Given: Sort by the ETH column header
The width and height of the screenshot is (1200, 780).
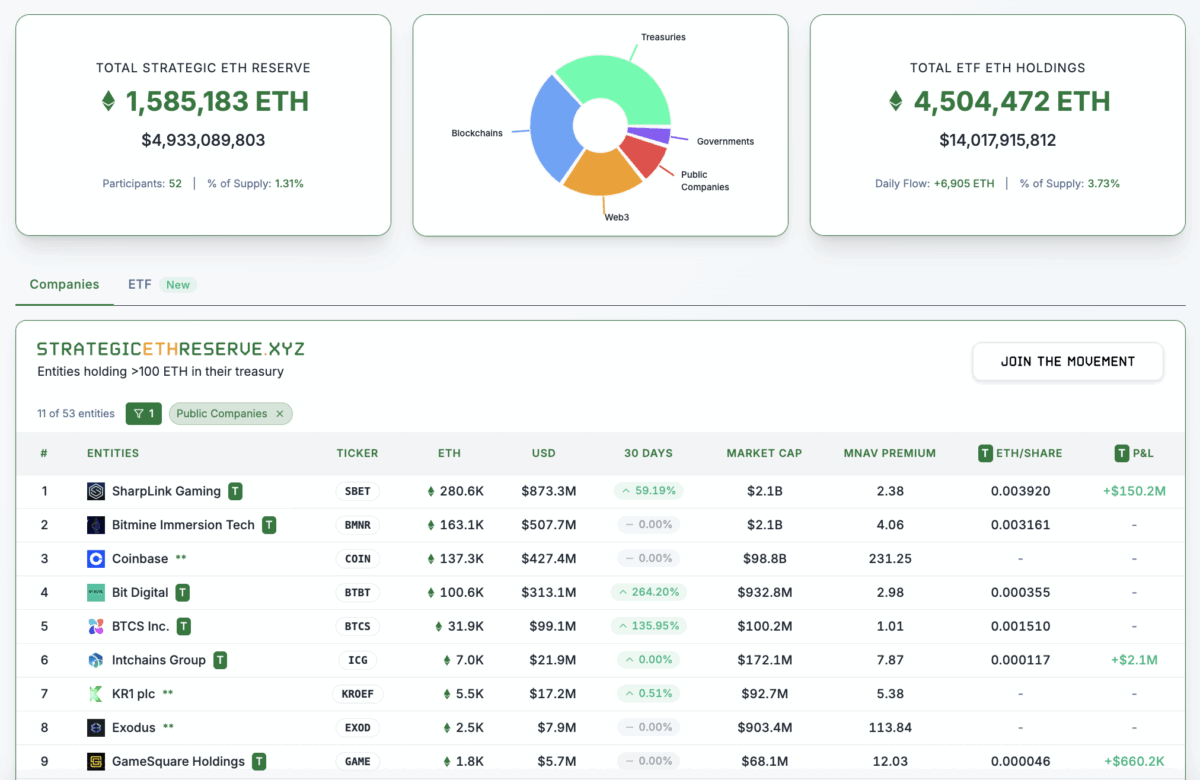Looking at the screenshot, I should tap(449, 453).
